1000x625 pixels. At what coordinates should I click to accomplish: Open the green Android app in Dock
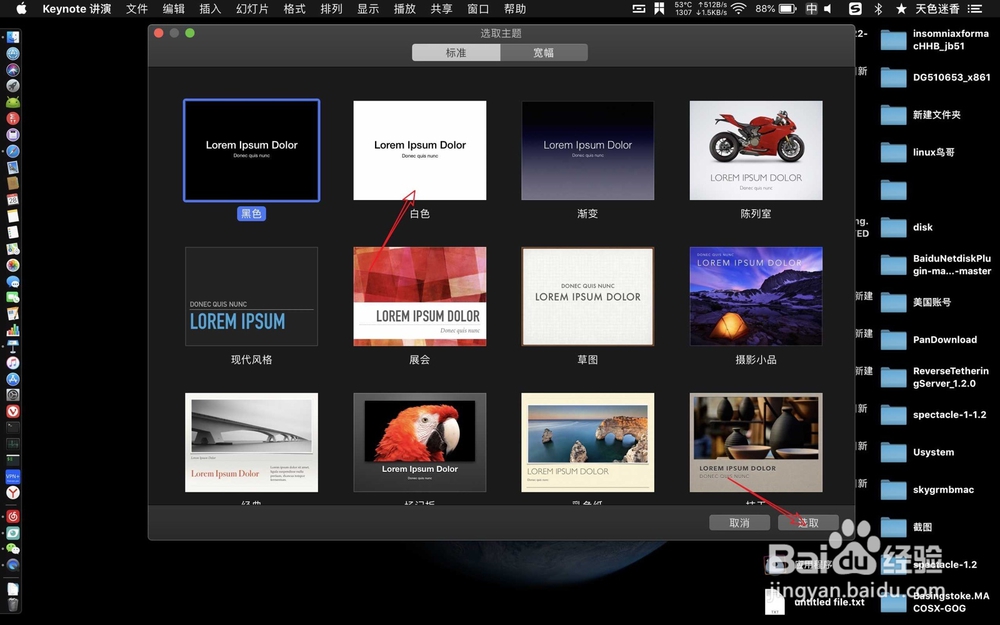13,102
